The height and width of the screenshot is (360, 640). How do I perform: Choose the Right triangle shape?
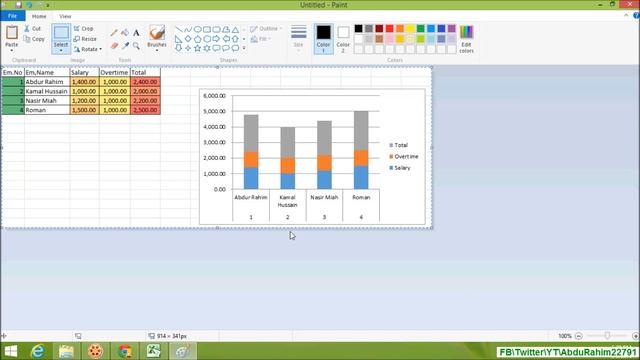pyautogui.click(x=178, y=39)
